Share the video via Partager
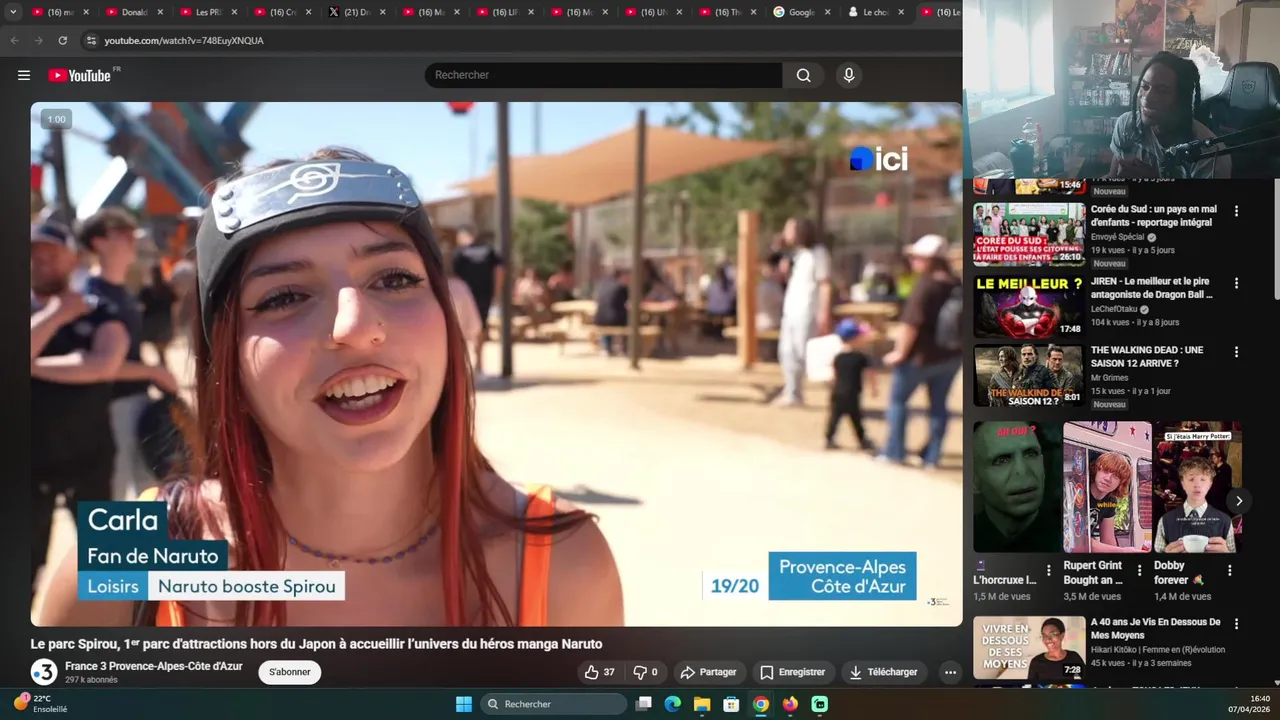The width and height of the screenshot is (1280, 720). tap(708, 672)
